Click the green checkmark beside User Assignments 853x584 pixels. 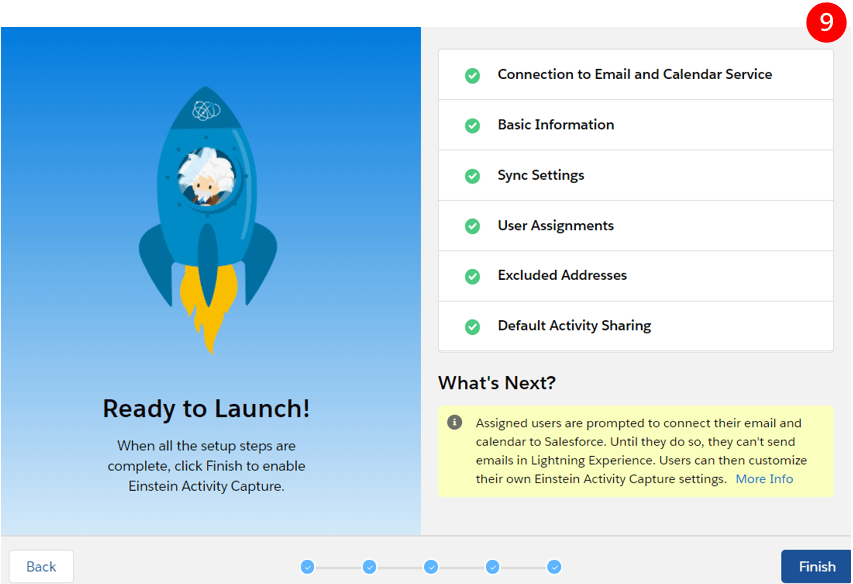coord(472,226)
